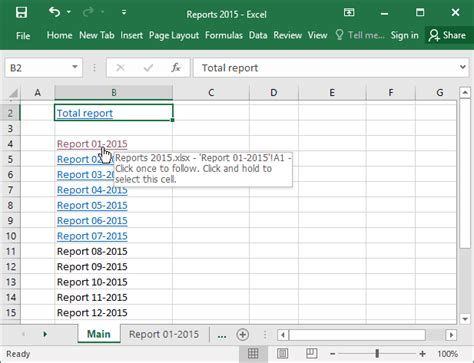The width and height of the screenshot is (474, 363).
Task: Click the greyed Redo arrow
Action: pyautogui.click(x=88, y=12)
